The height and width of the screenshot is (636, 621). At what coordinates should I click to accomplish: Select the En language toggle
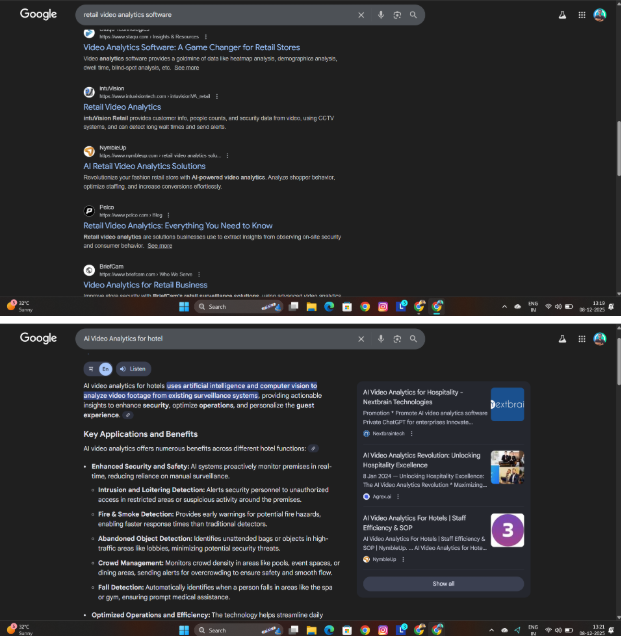105,369
